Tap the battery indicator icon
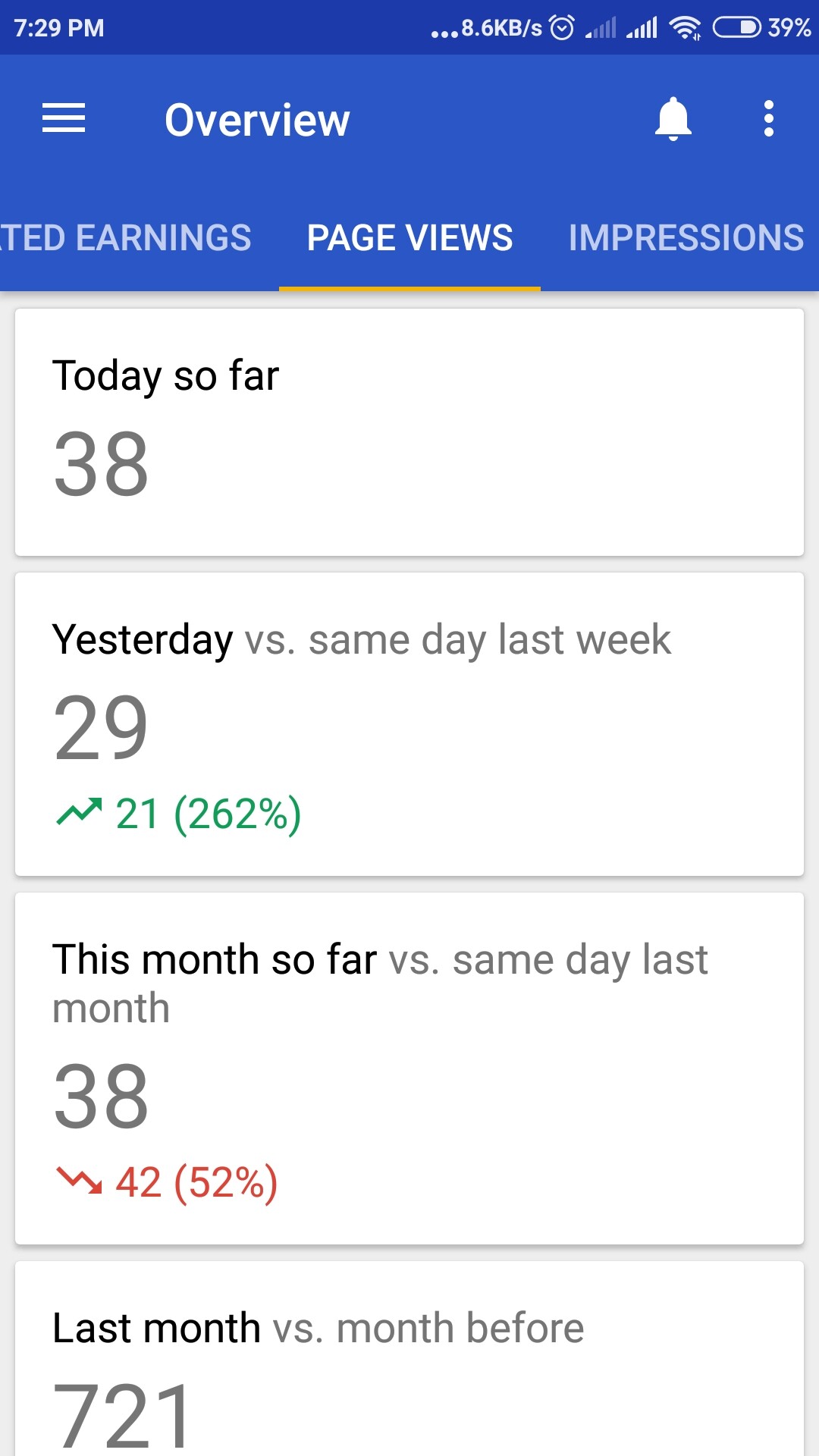 (736, 28)
